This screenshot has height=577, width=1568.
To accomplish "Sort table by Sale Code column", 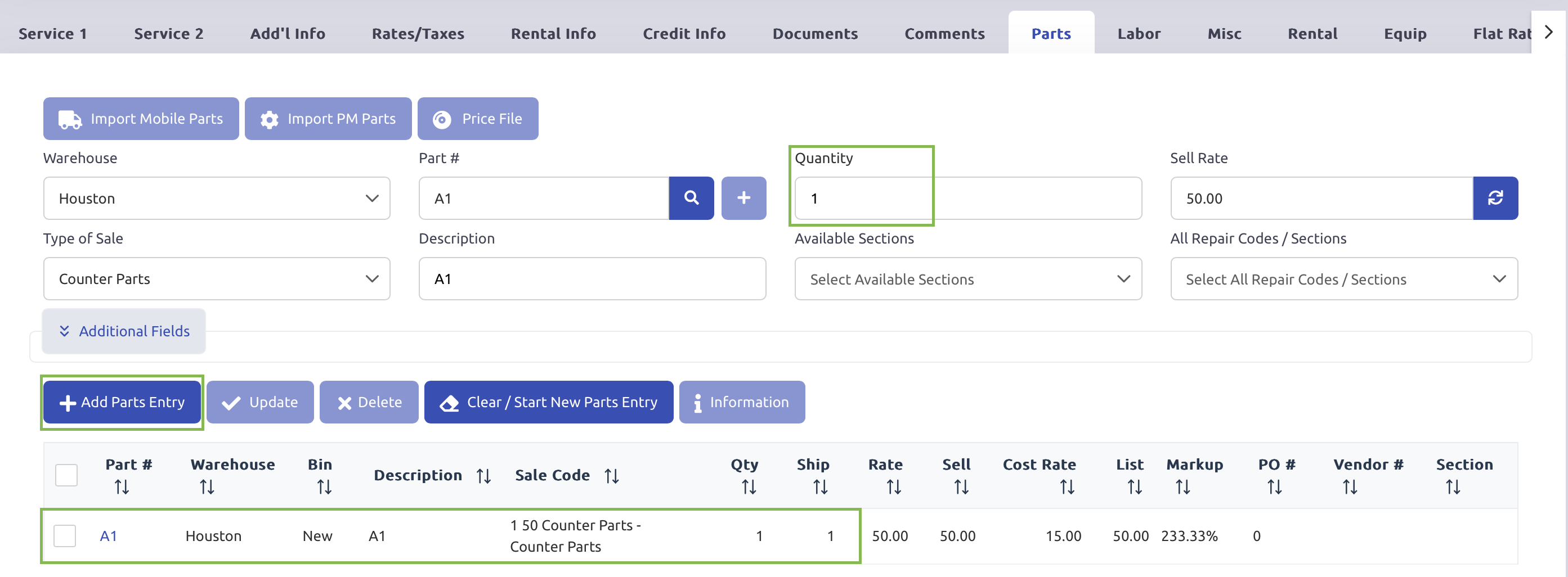I will point(612,476).
